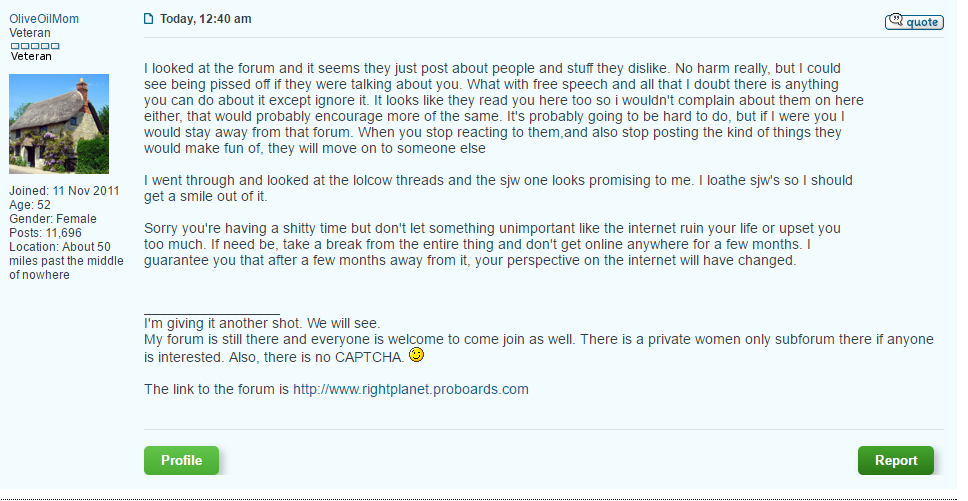Open the OliveOilMom username link

44,19
